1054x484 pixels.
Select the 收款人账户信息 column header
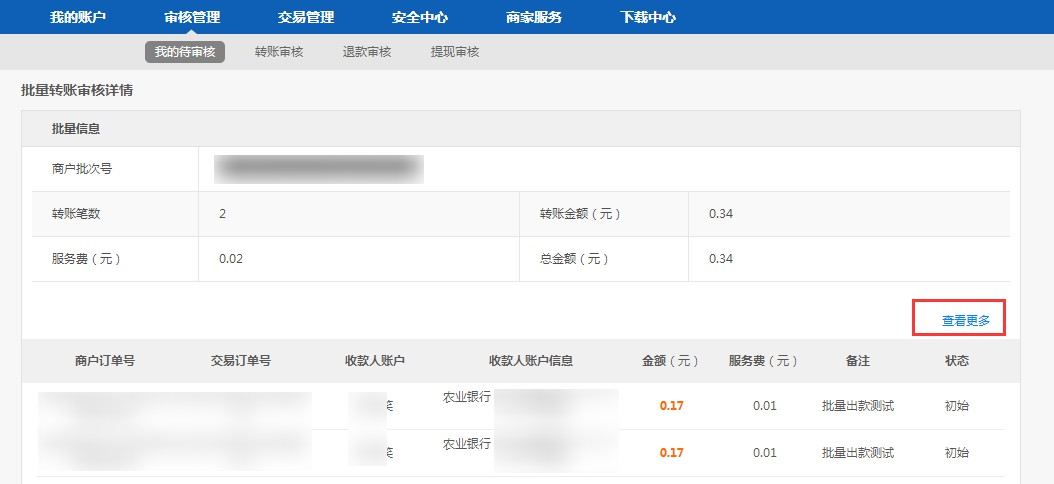[x=531, y=361]
